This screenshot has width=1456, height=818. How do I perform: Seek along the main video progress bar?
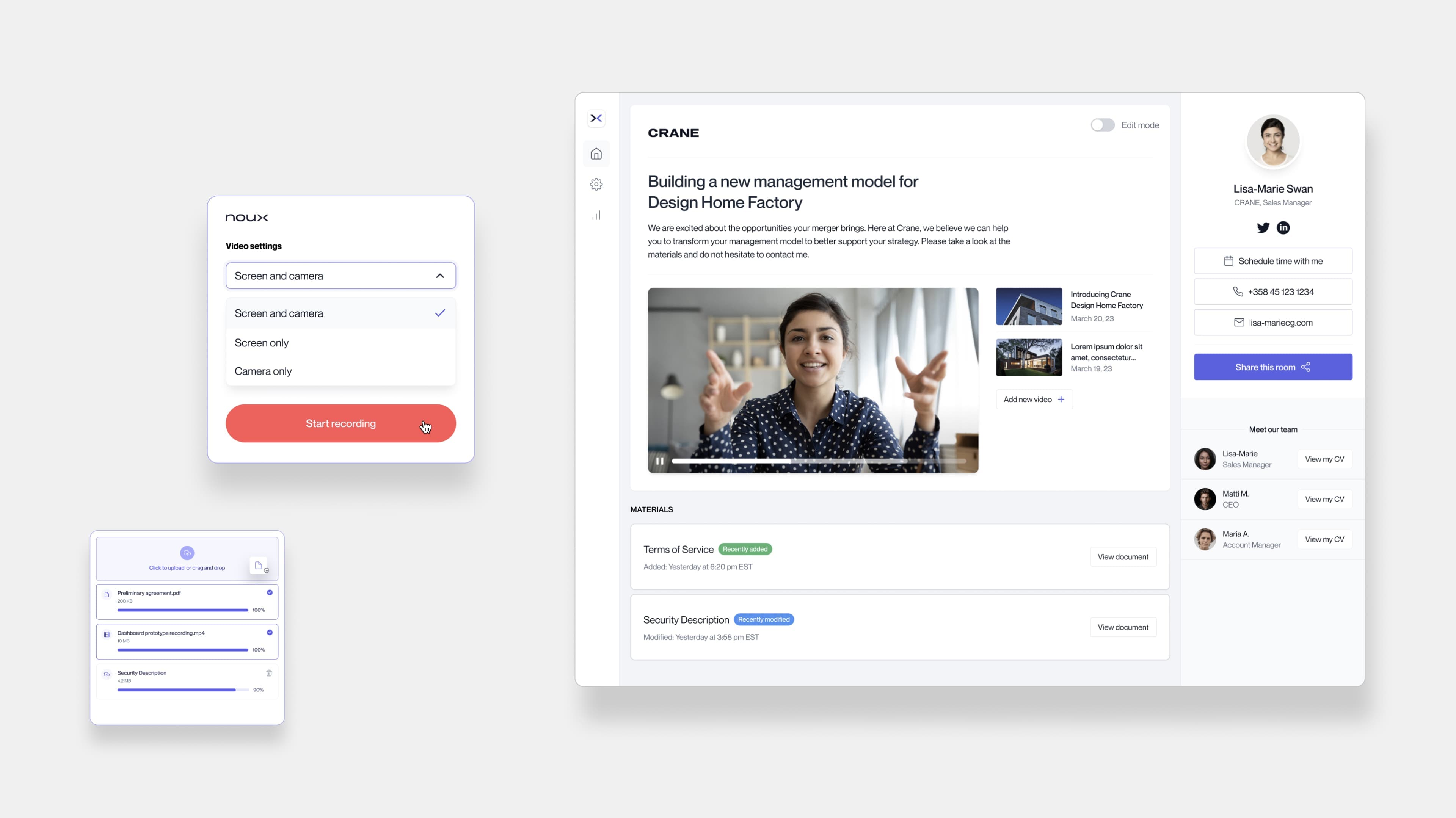point(819,462)
